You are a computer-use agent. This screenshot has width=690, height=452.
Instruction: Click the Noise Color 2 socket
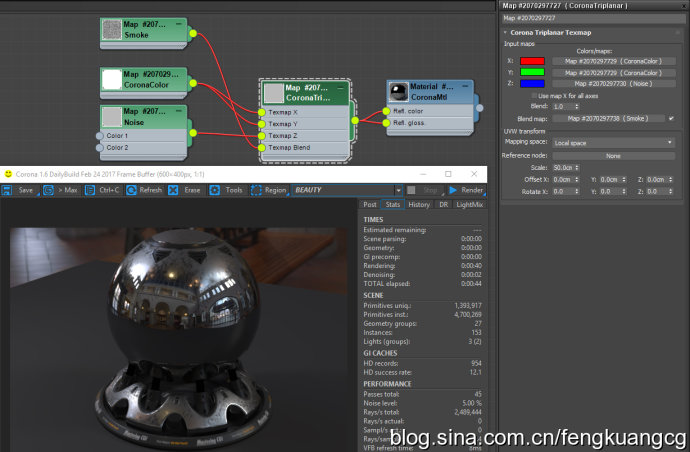coord(100,147)
